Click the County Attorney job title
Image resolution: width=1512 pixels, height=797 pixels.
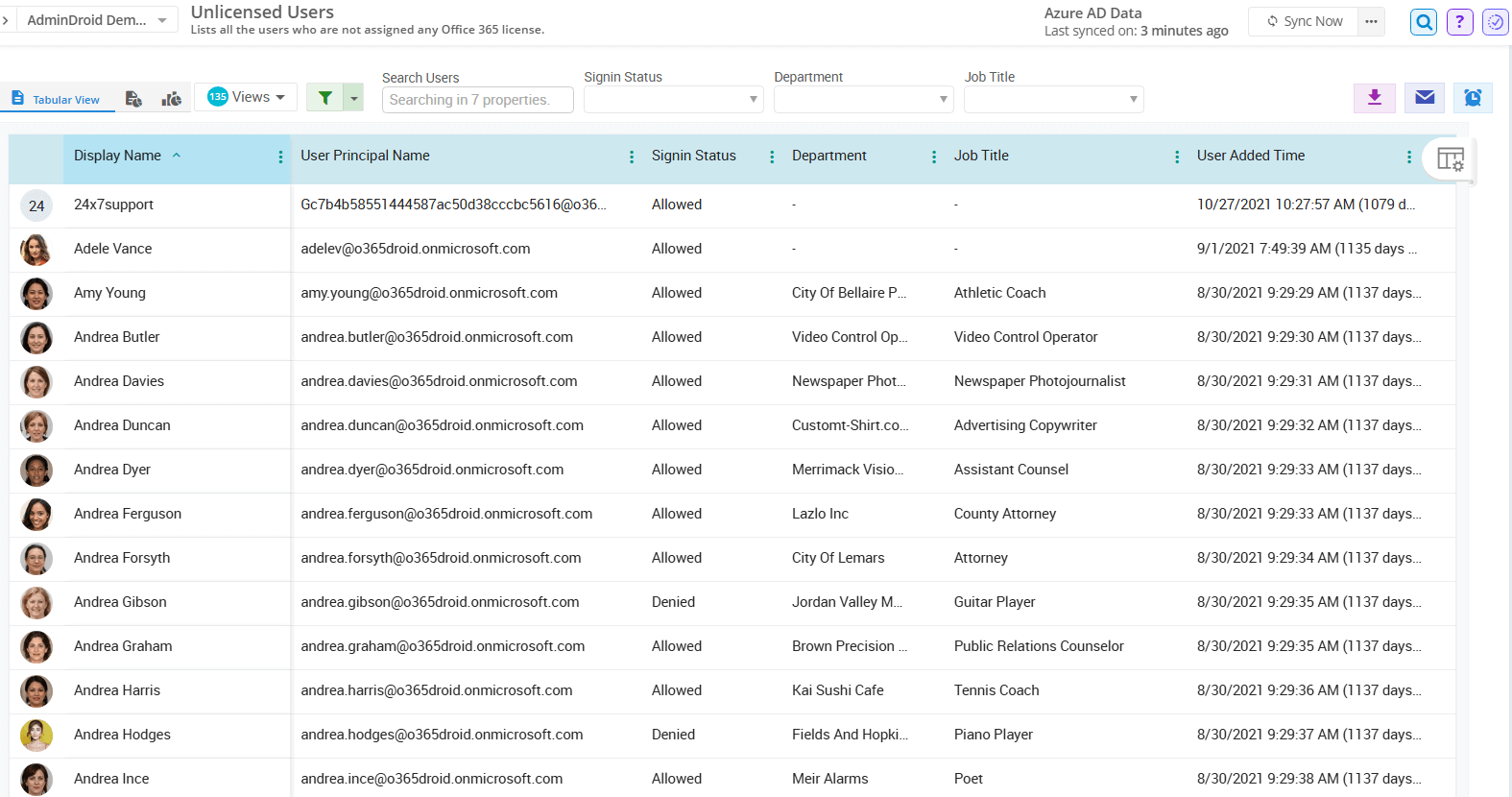[x=1004, y=514]
